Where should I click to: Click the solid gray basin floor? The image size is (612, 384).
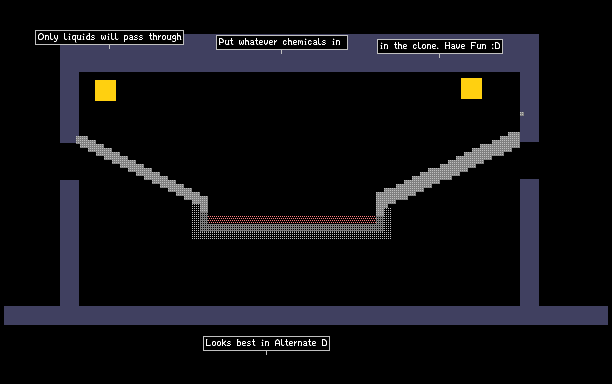[292, 228]
